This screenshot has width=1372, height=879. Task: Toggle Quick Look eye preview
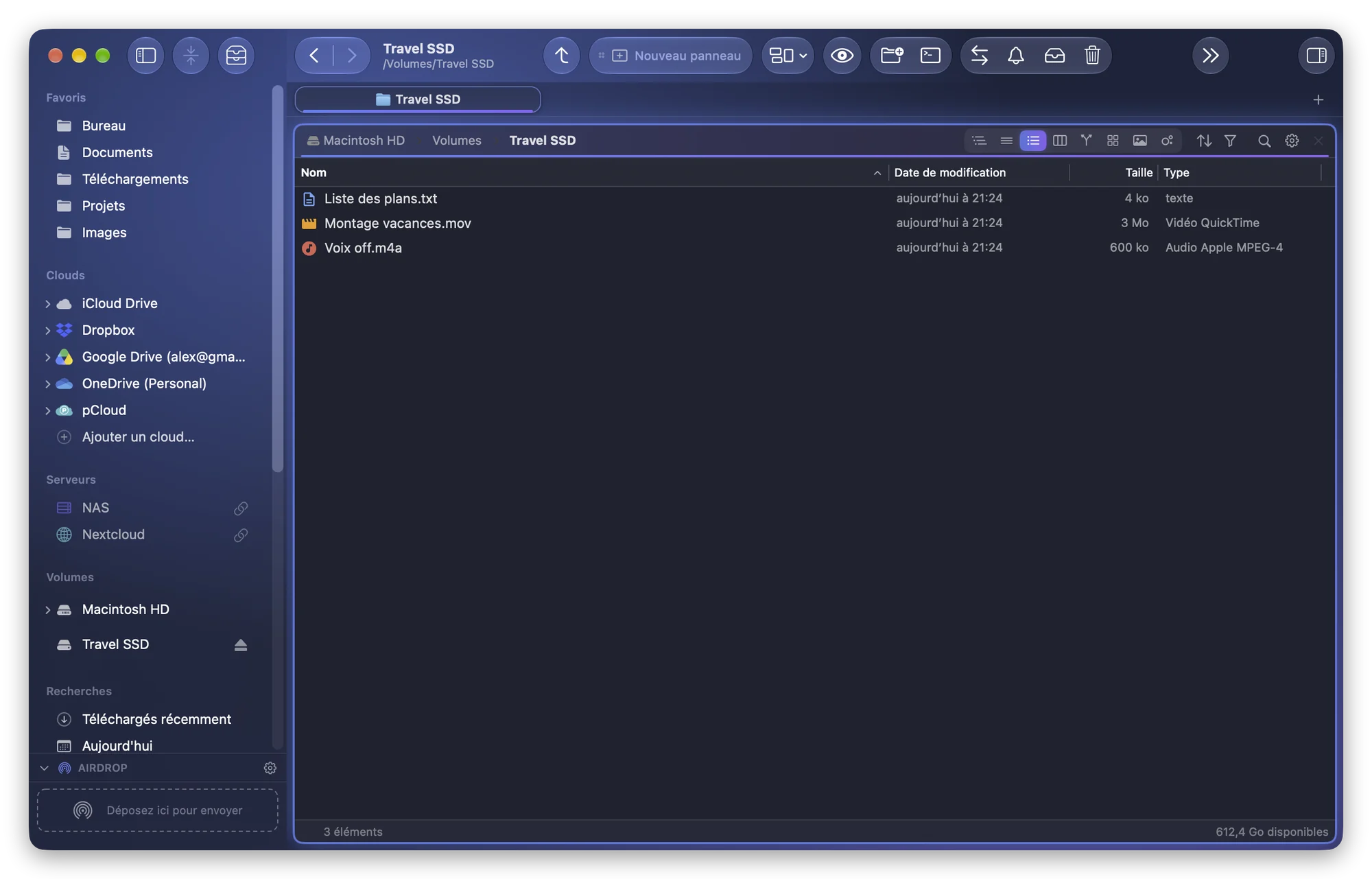pyautogui.click(x=842, y=56)
